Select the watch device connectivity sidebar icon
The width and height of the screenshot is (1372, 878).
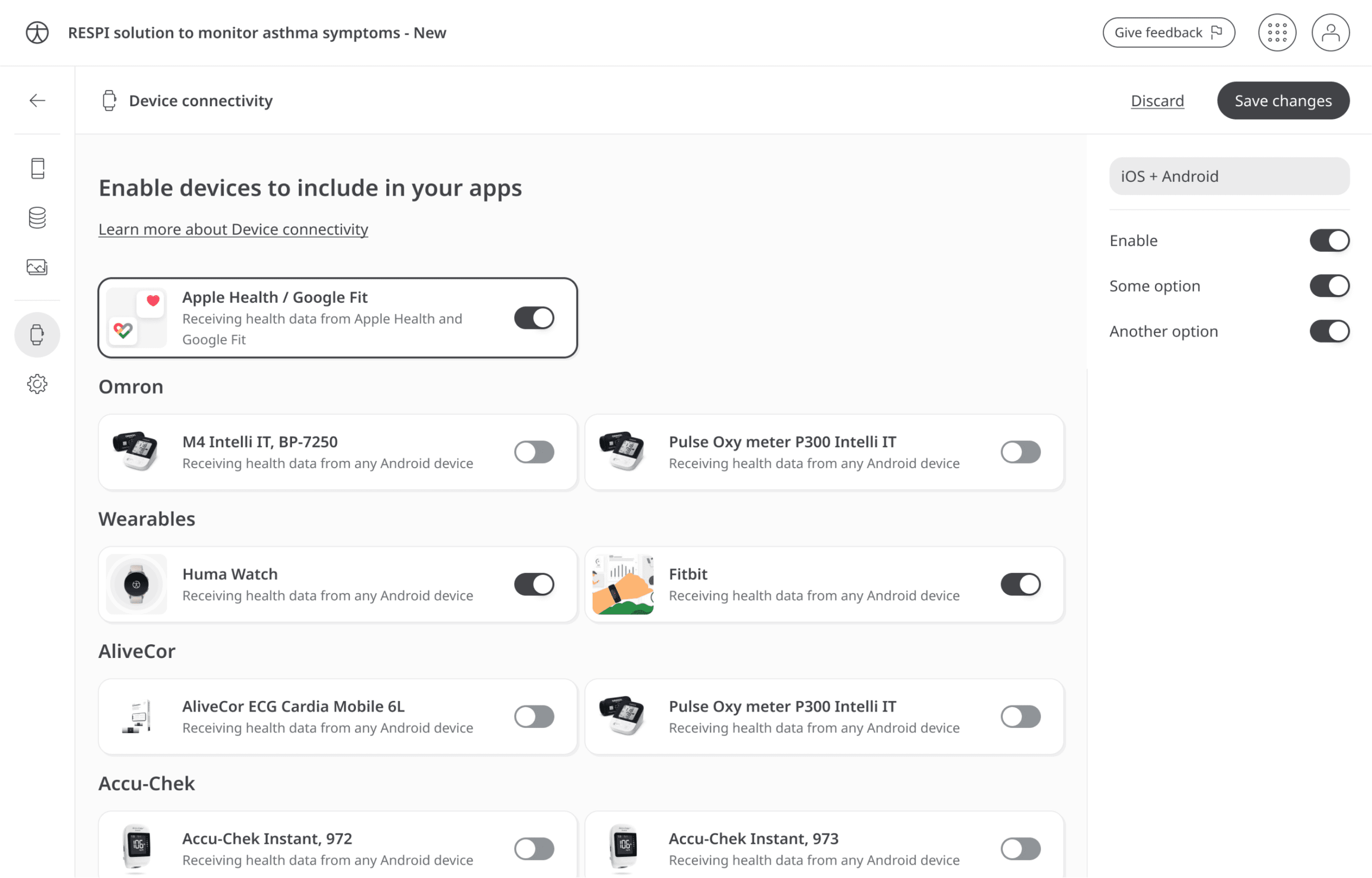[x=37, y=335]
